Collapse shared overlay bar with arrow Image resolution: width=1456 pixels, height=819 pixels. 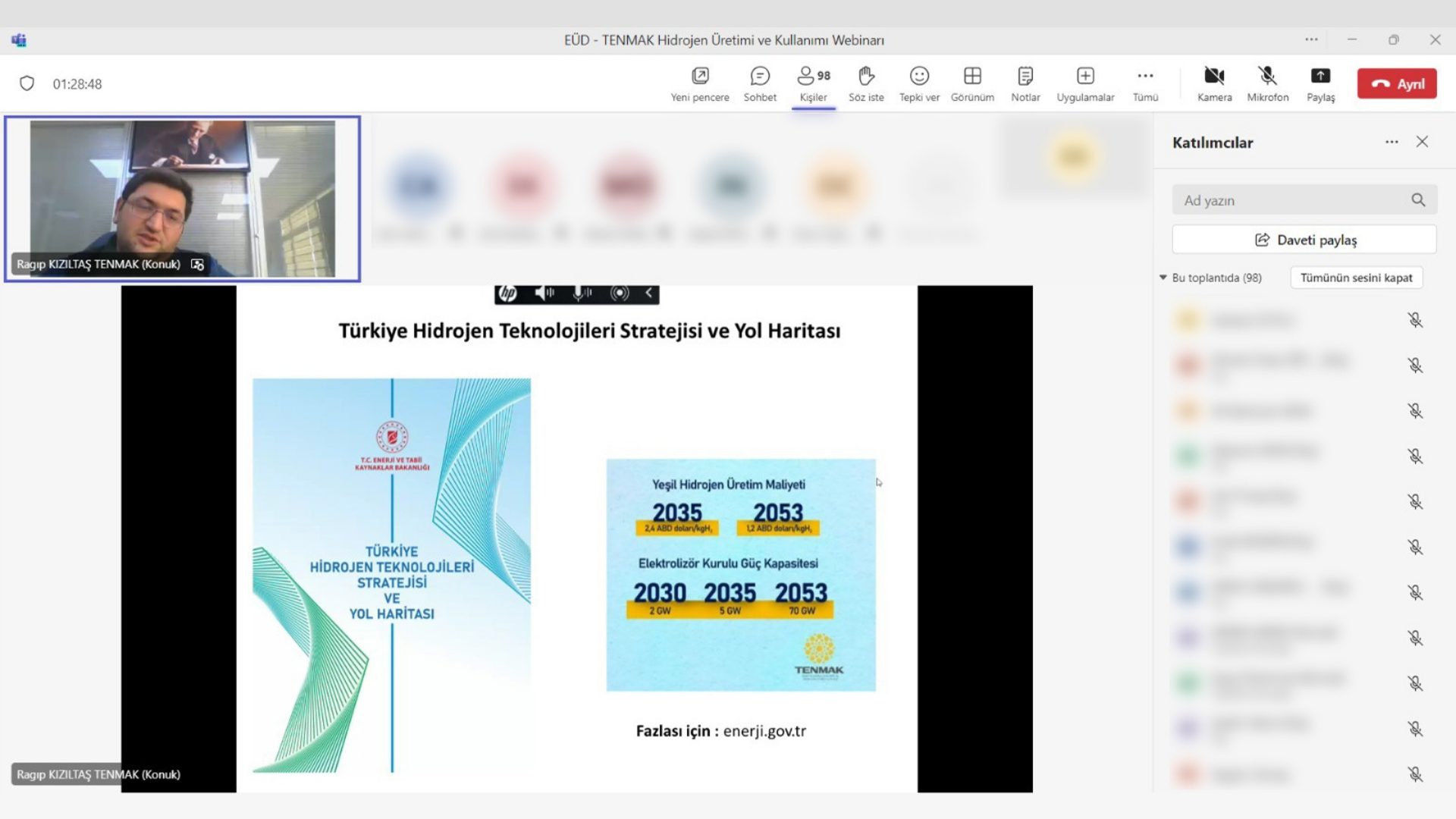click(648, 293)
